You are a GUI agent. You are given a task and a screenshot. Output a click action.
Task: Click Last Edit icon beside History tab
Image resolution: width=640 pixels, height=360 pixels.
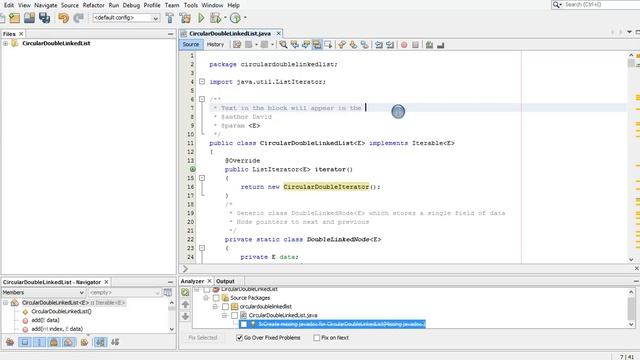tap(237, 44)
